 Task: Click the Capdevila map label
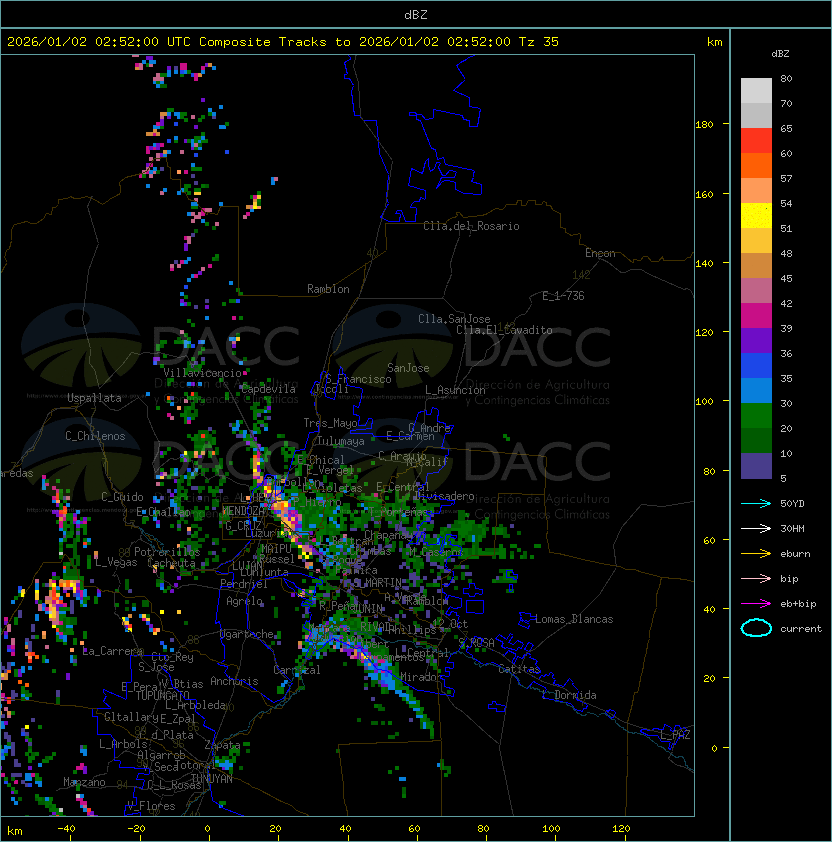pos(269,389)
